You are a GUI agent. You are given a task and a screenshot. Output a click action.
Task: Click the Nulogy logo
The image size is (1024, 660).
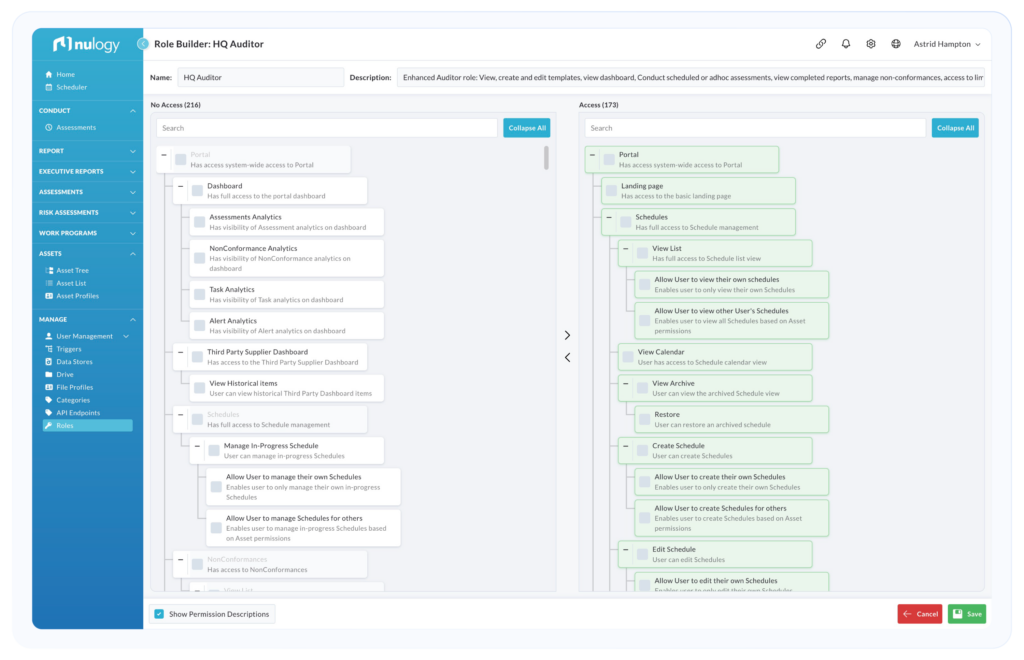(x=86, y=44)
